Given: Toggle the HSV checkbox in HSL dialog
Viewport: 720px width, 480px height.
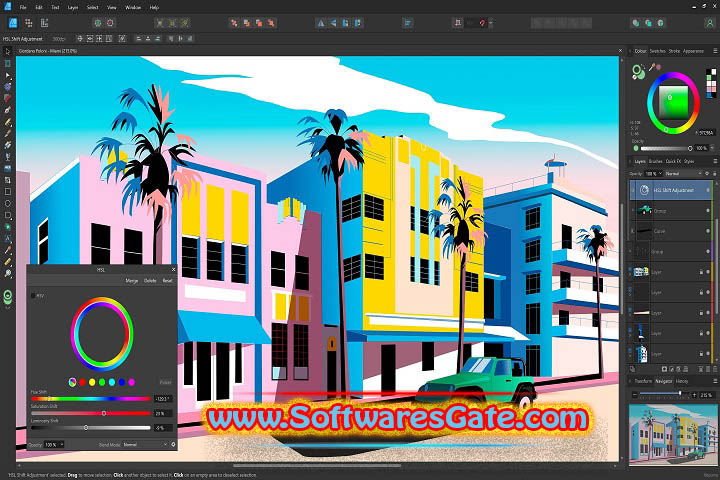Looking at the screenshot, I should pyautogui.click(x=33, y=296).
